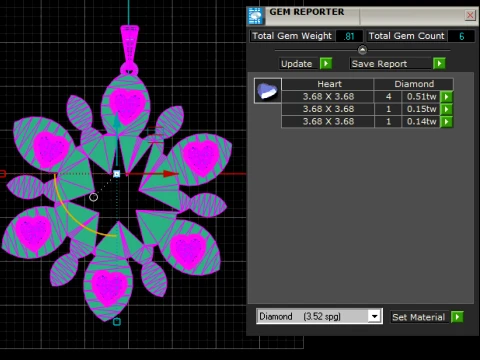
Task: Click the pendant bail at the top
Action: point(129,49)
